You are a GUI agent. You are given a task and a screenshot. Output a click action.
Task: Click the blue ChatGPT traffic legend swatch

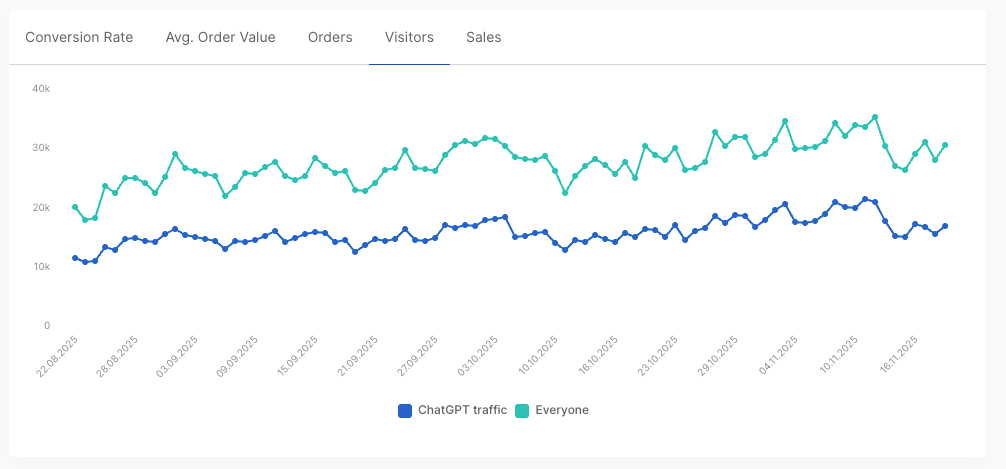(x=405, y=410)
